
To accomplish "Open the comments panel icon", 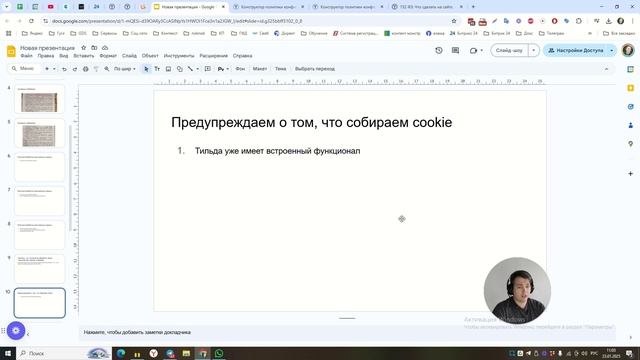I will [x=456, y=50].
